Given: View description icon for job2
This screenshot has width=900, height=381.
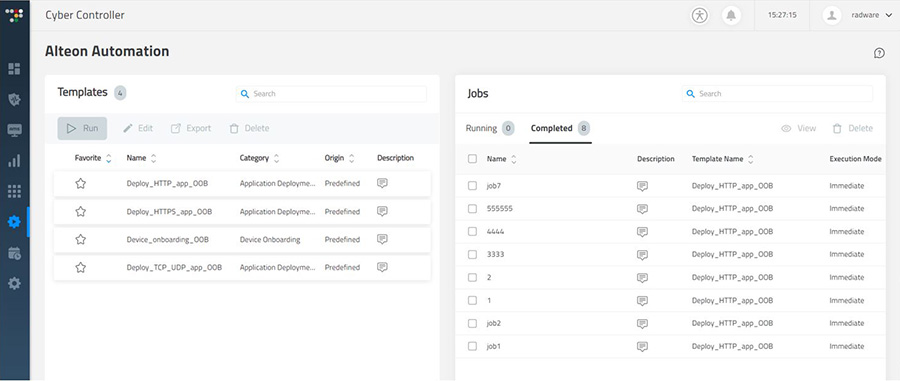Looking at the screenshot, I should (x=642, y=324).
